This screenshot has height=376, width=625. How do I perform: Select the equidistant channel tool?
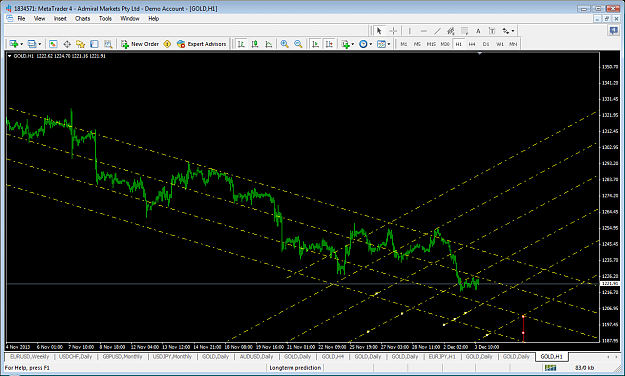click(x=451, y=31)
